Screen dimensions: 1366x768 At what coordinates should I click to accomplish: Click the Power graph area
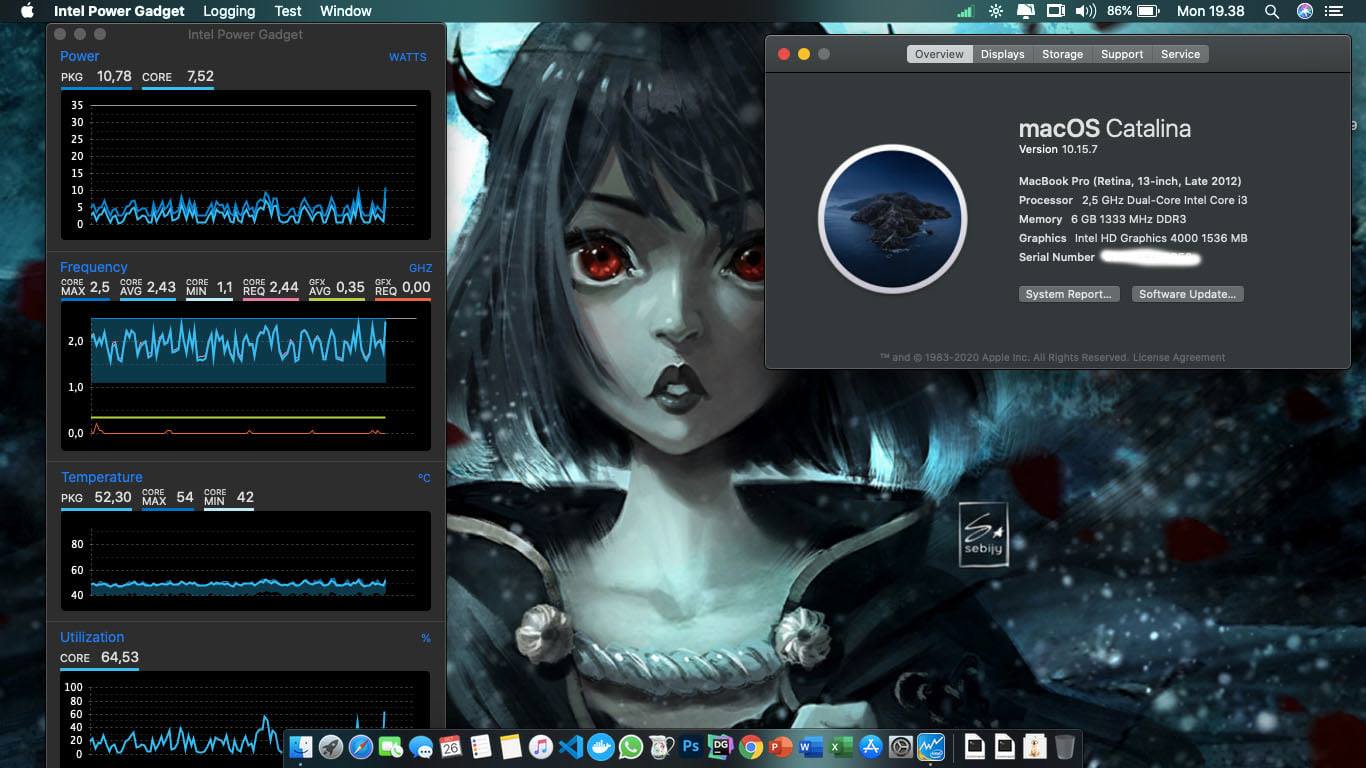246,164
